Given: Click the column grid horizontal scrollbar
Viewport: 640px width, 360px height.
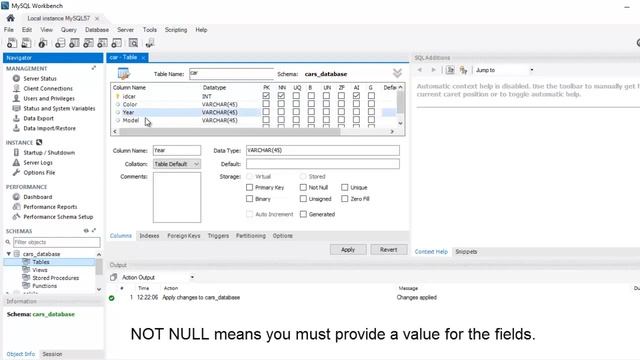Looking at the screenshot, I should coord(229,131).
